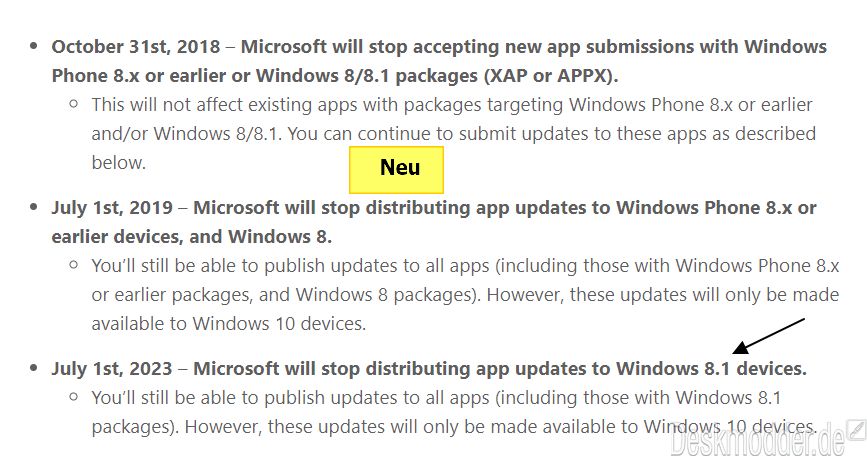
Task: Click the Deskmodder.de watermark pencil icon
Action: pyautogui.click(x=858, y=428)
